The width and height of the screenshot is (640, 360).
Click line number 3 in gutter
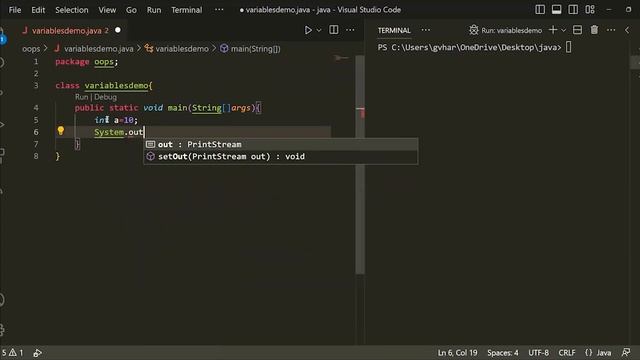[36, 86]
